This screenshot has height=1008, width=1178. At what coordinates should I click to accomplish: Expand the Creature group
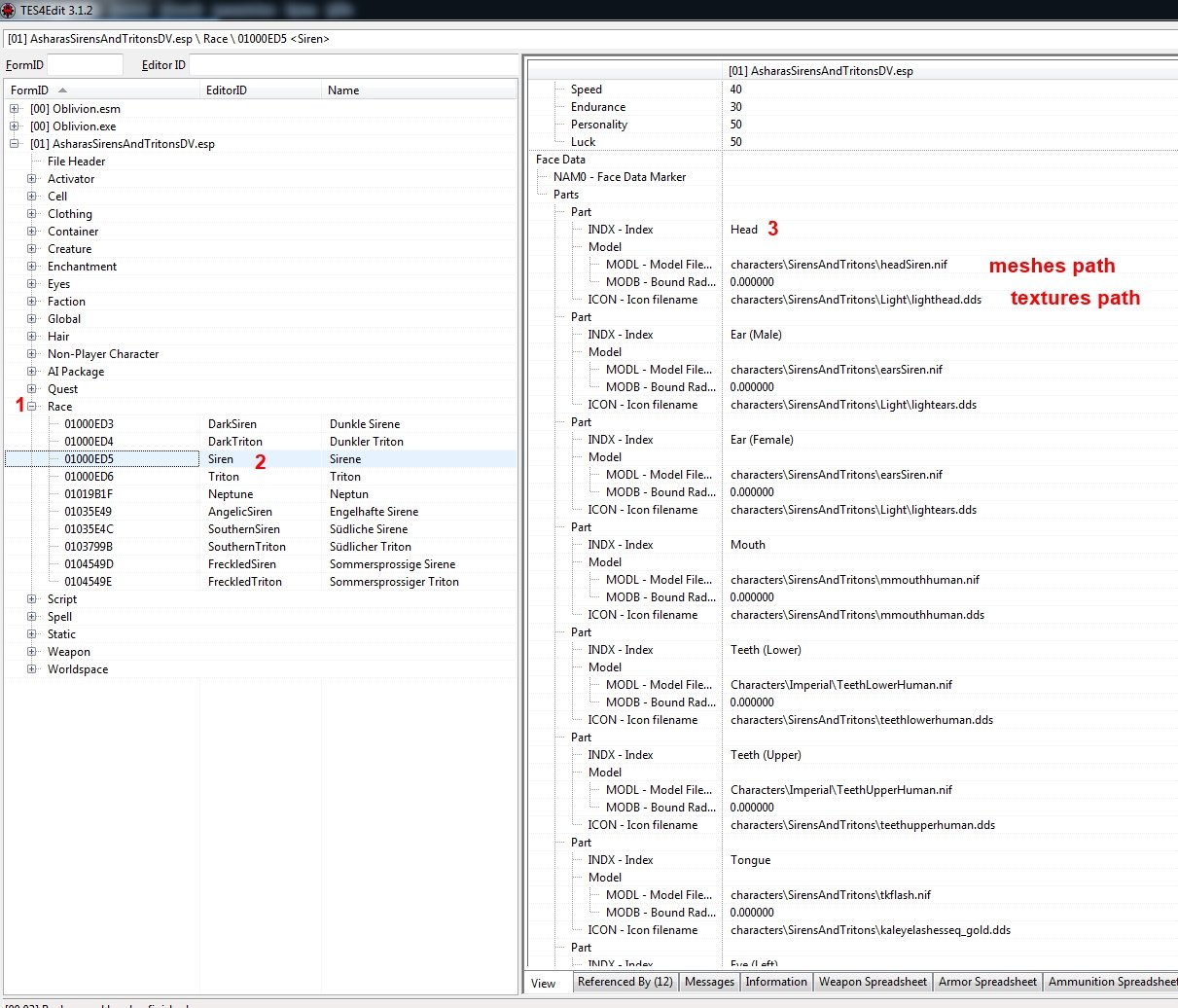pyautogui.click(x=32, y=249)
